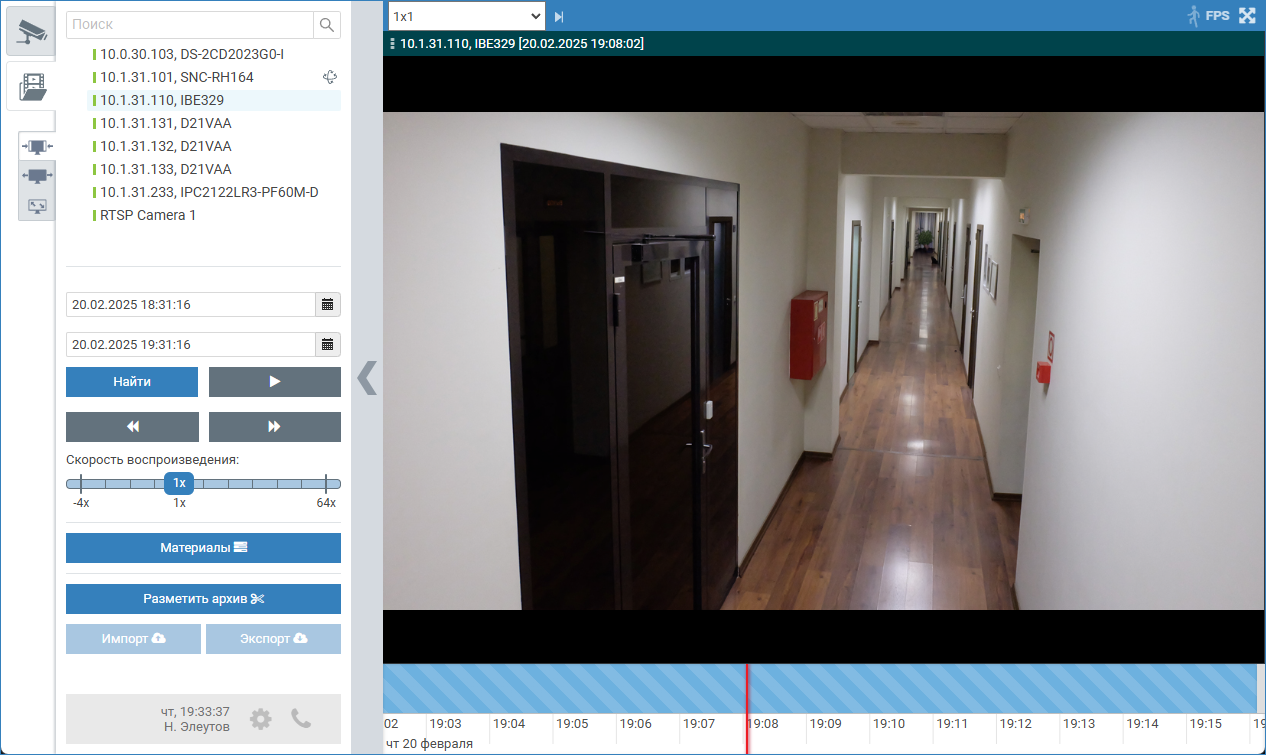Enter fullscreen with the expand icon

(1247, 16)
